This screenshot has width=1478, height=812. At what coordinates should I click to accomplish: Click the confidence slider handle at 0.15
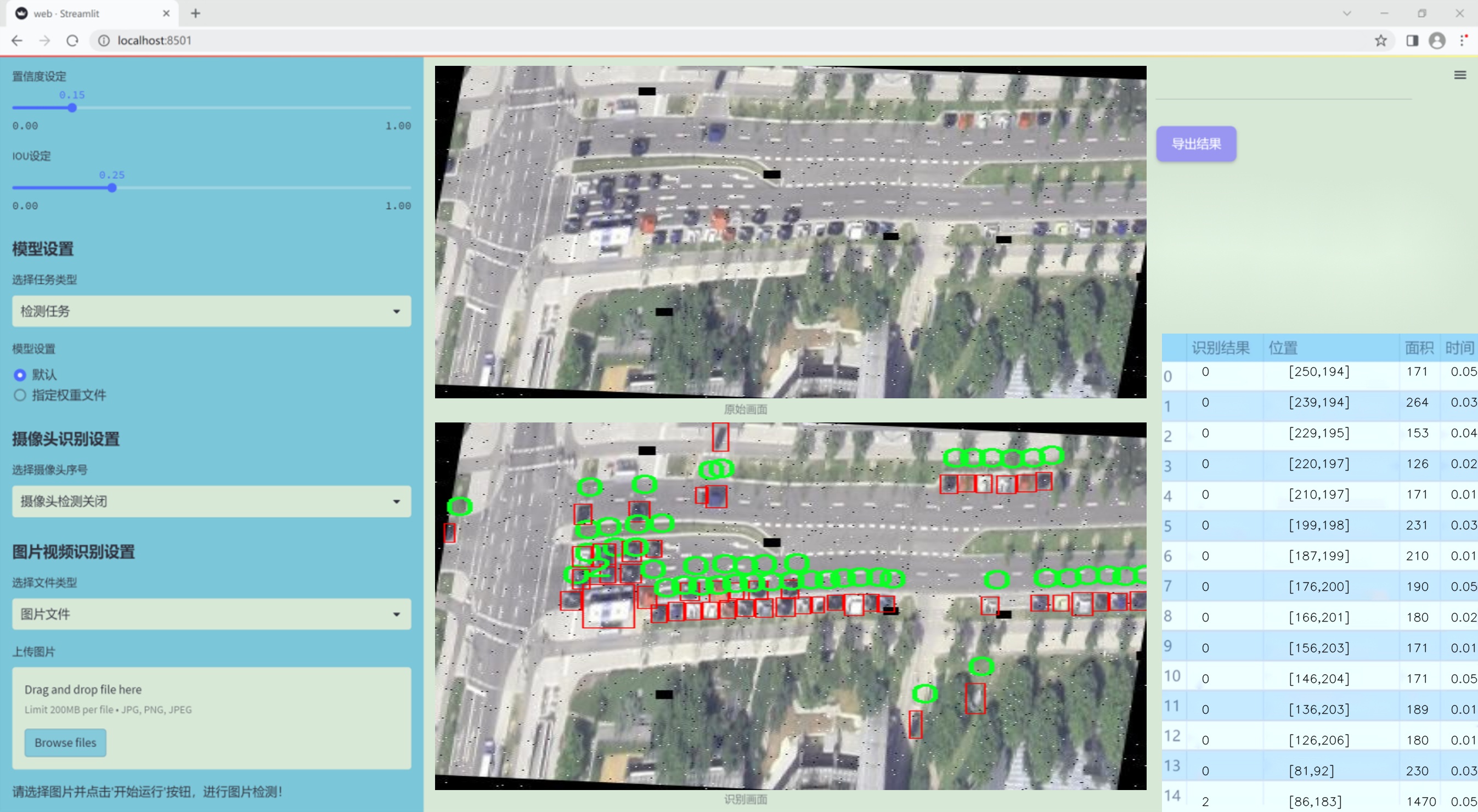[72, 108]
